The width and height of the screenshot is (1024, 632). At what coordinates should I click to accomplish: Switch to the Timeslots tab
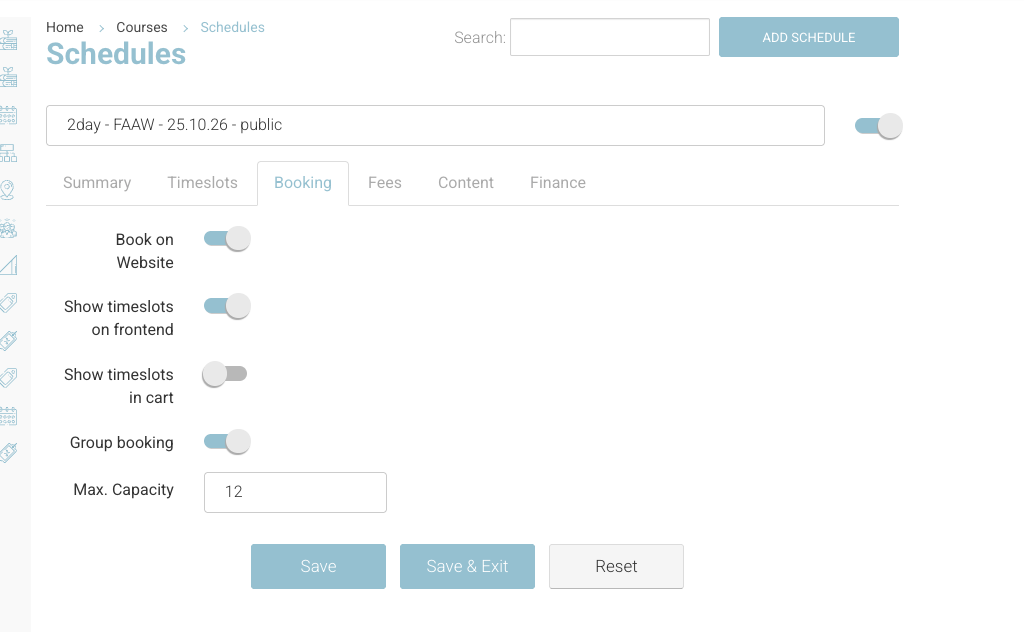202,183
